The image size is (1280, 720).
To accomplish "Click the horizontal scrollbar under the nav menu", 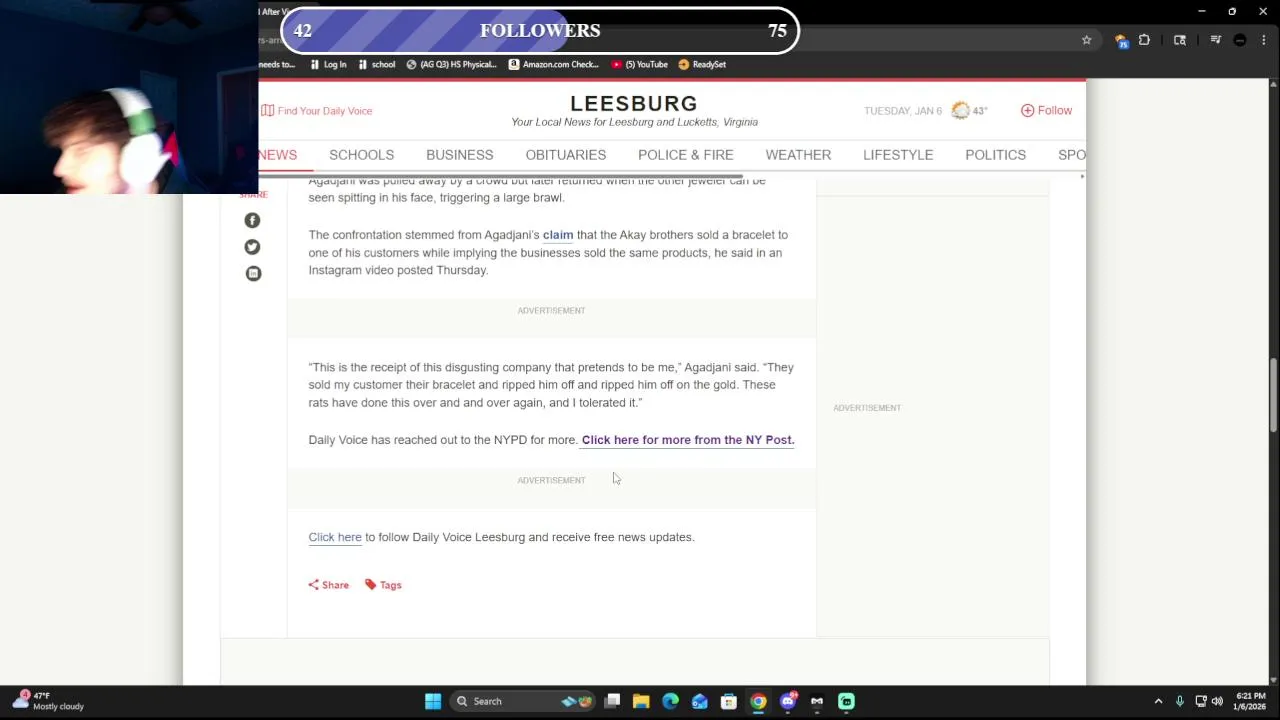I will (500, 177).
